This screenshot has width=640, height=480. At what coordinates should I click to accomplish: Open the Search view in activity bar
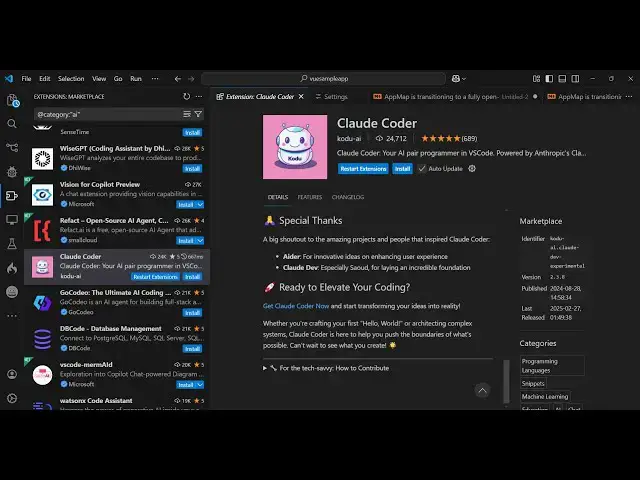pos(12,124)
